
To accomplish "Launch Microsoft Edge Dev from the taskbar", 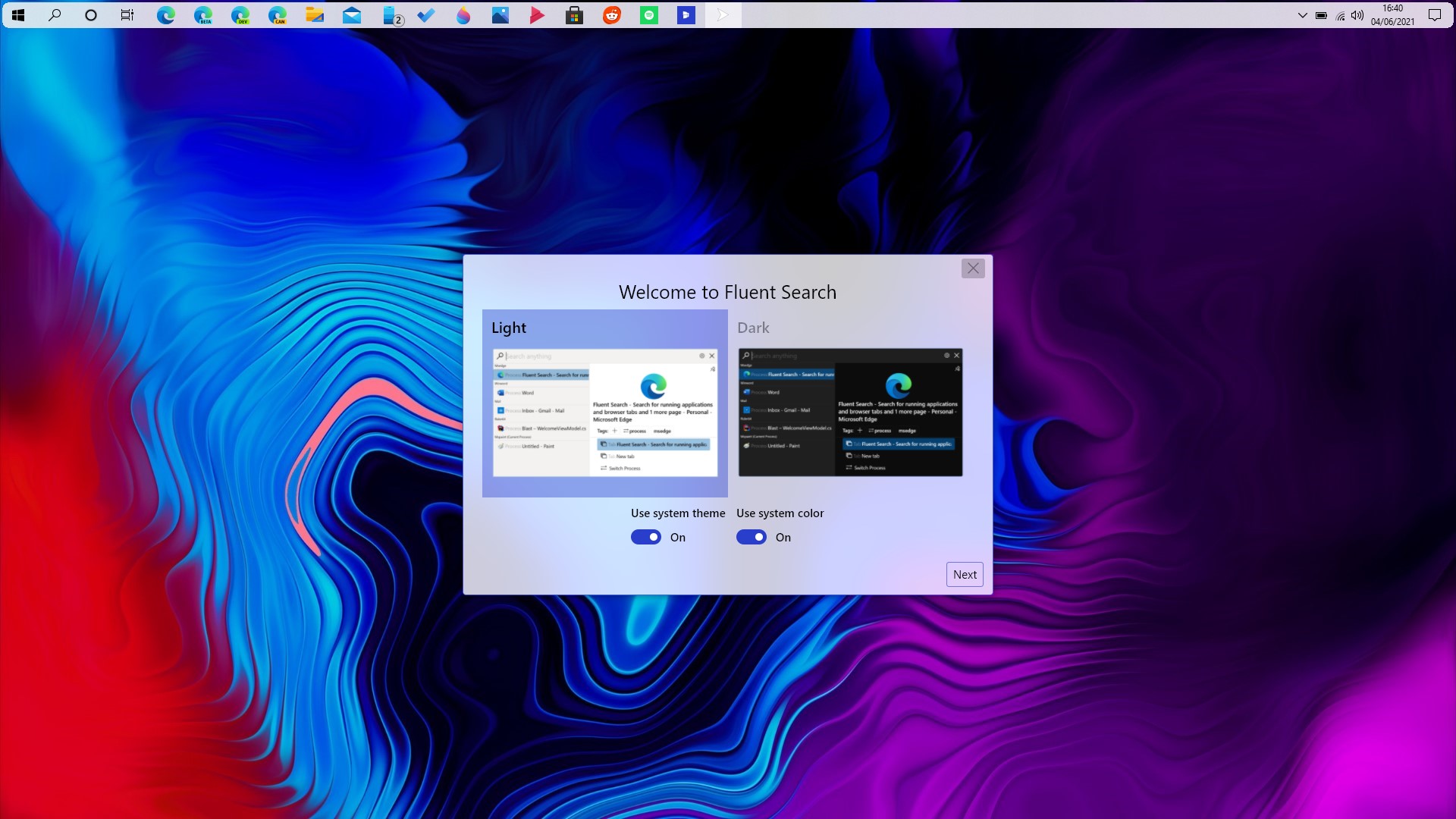I will [x=240, y=15].
